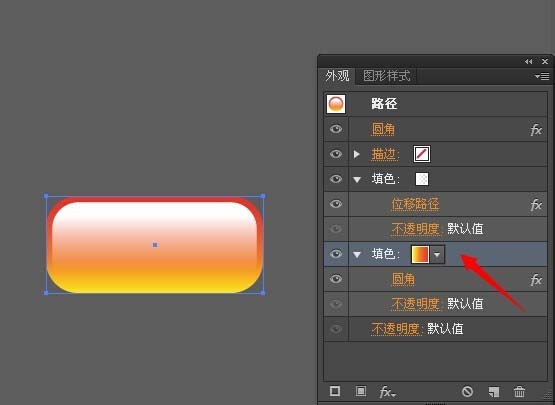Click the 路径 appearance thumbnail
This screenshot has width=555, height=405.
(336, 104)
